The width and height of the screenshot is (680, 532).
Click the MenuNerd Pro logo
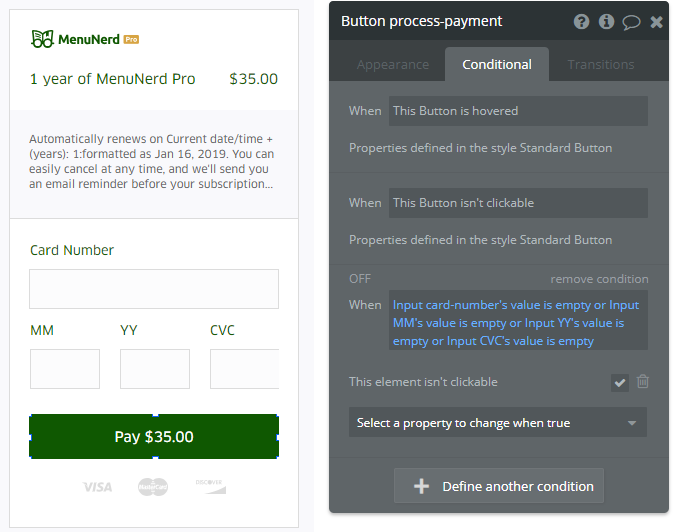85,39
